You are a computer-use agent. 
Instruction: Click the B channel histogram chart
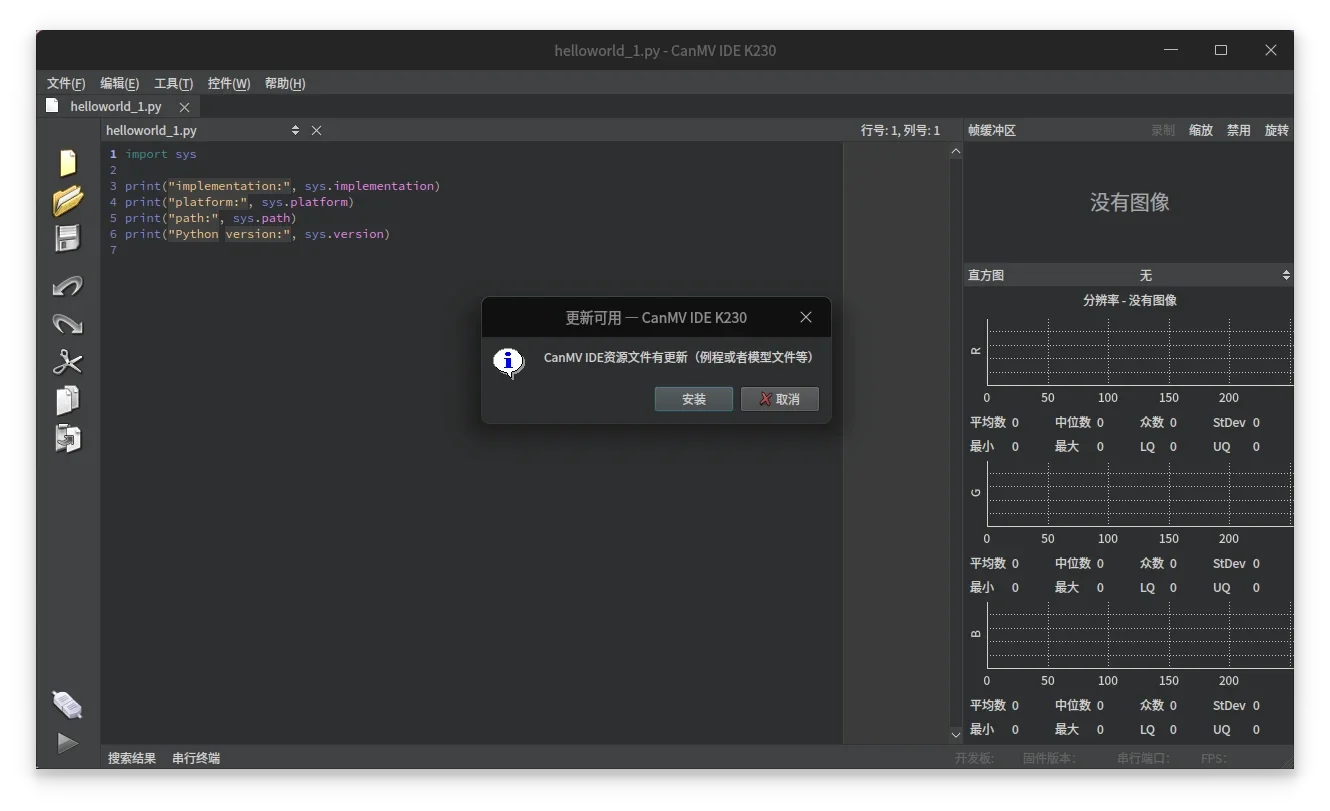point(1139,635)
